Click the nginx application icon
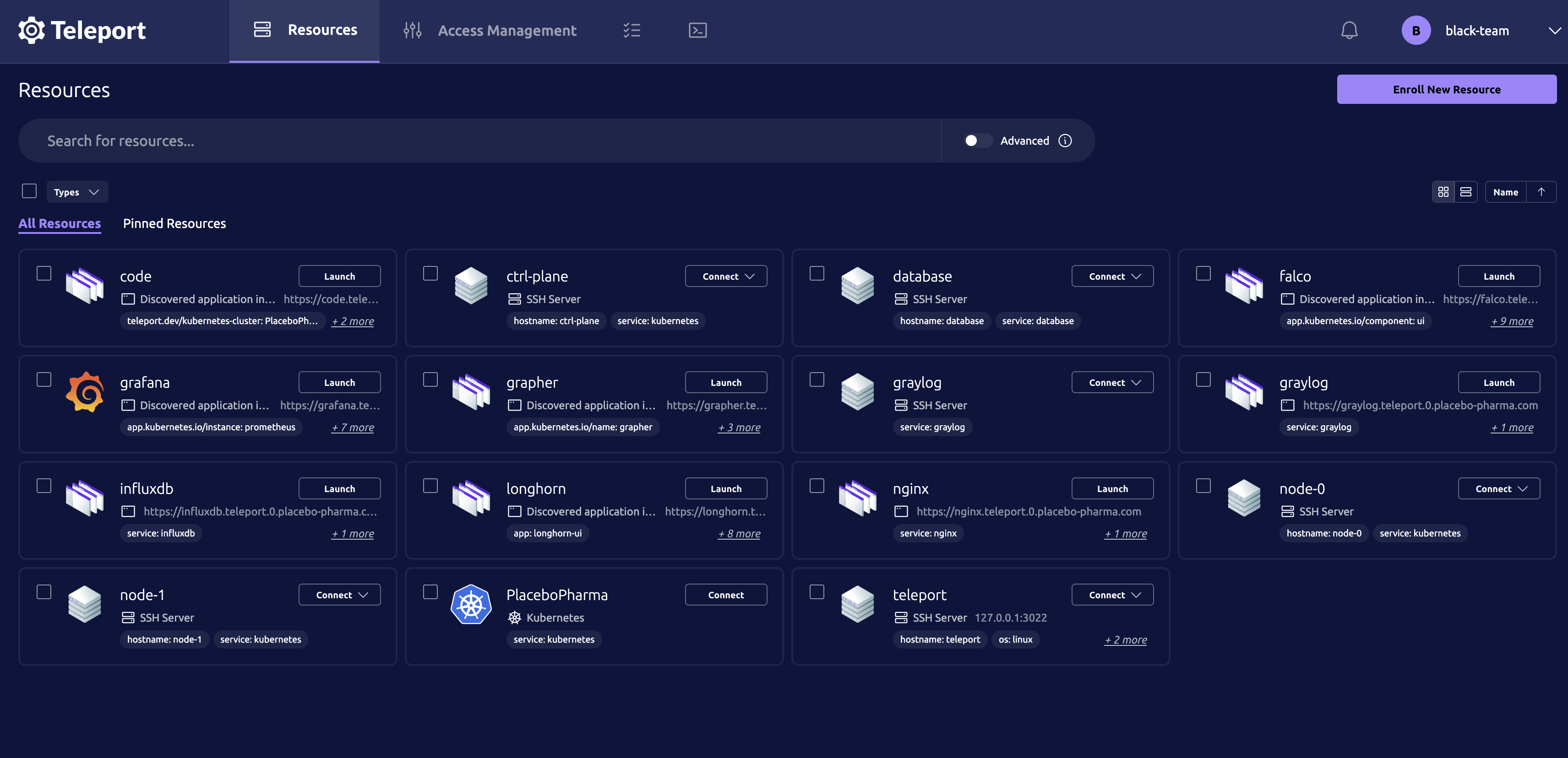The image size is (1568, 758). [858, 498]
